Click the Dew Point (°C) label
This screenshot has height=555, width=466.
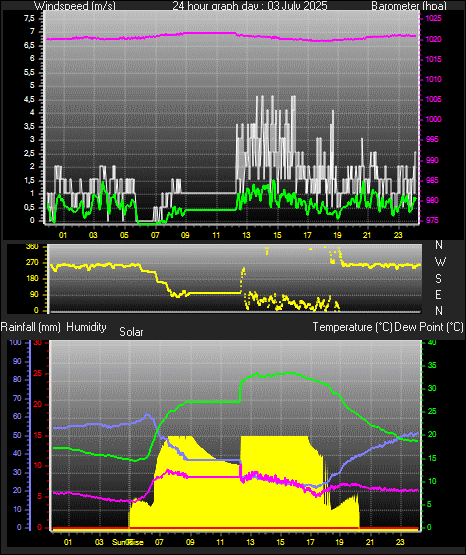(x=429, y=327)
